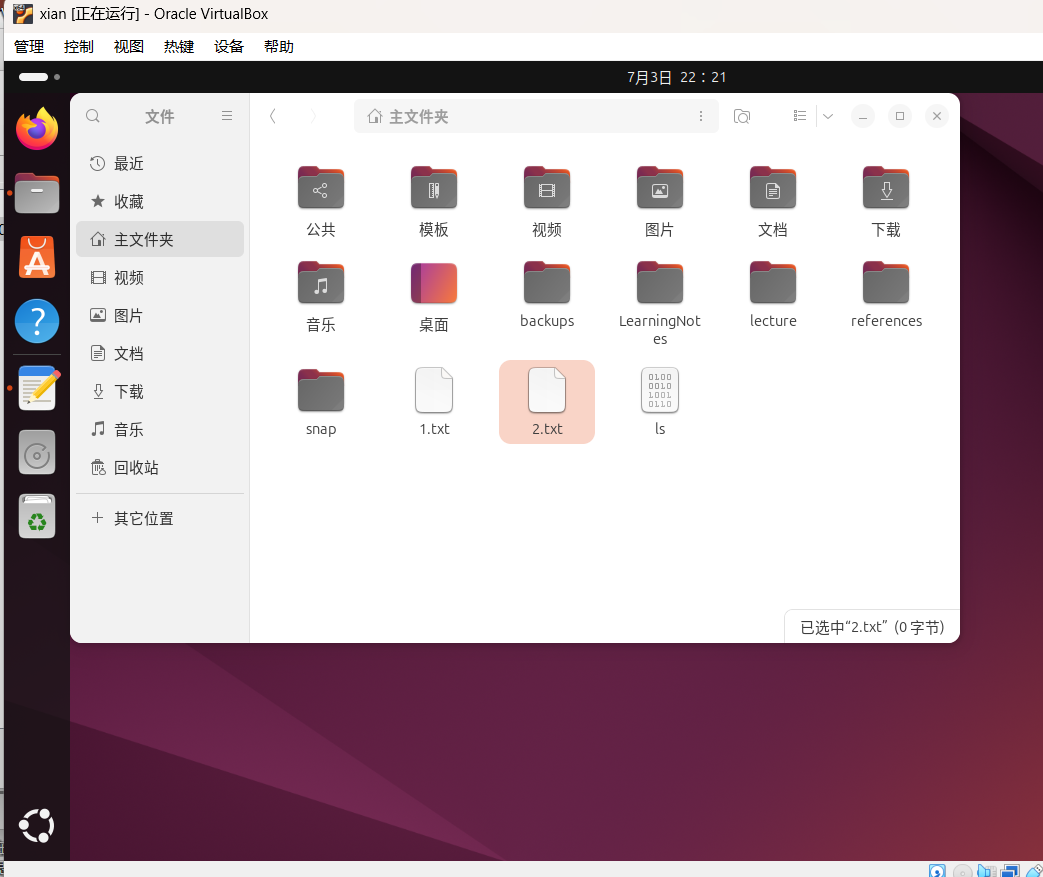Open Ubuntu Software from the dock
The width and height of the screenshot is (1043, 877).
tap(37, 257)
